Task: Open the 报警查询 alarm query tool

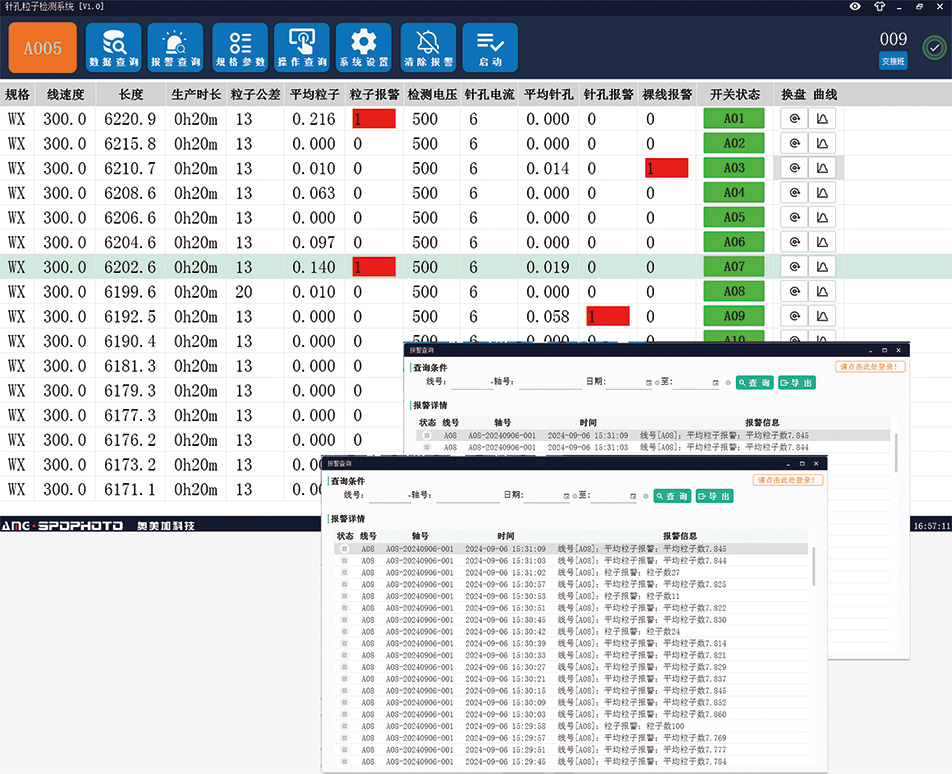Action: click(175, 47)
